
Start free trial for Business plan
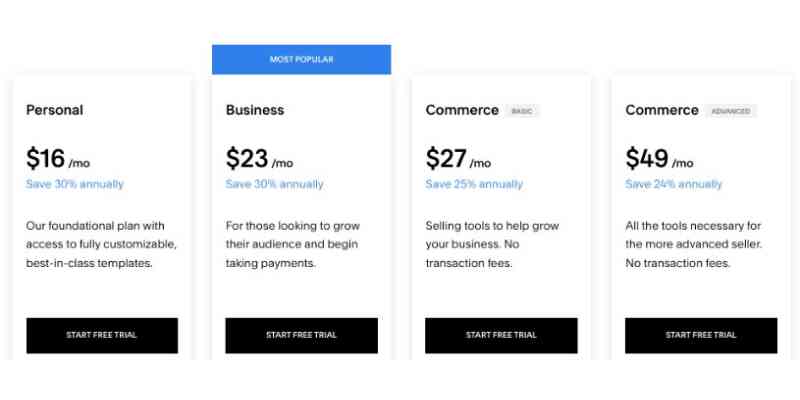coord(301,335)
